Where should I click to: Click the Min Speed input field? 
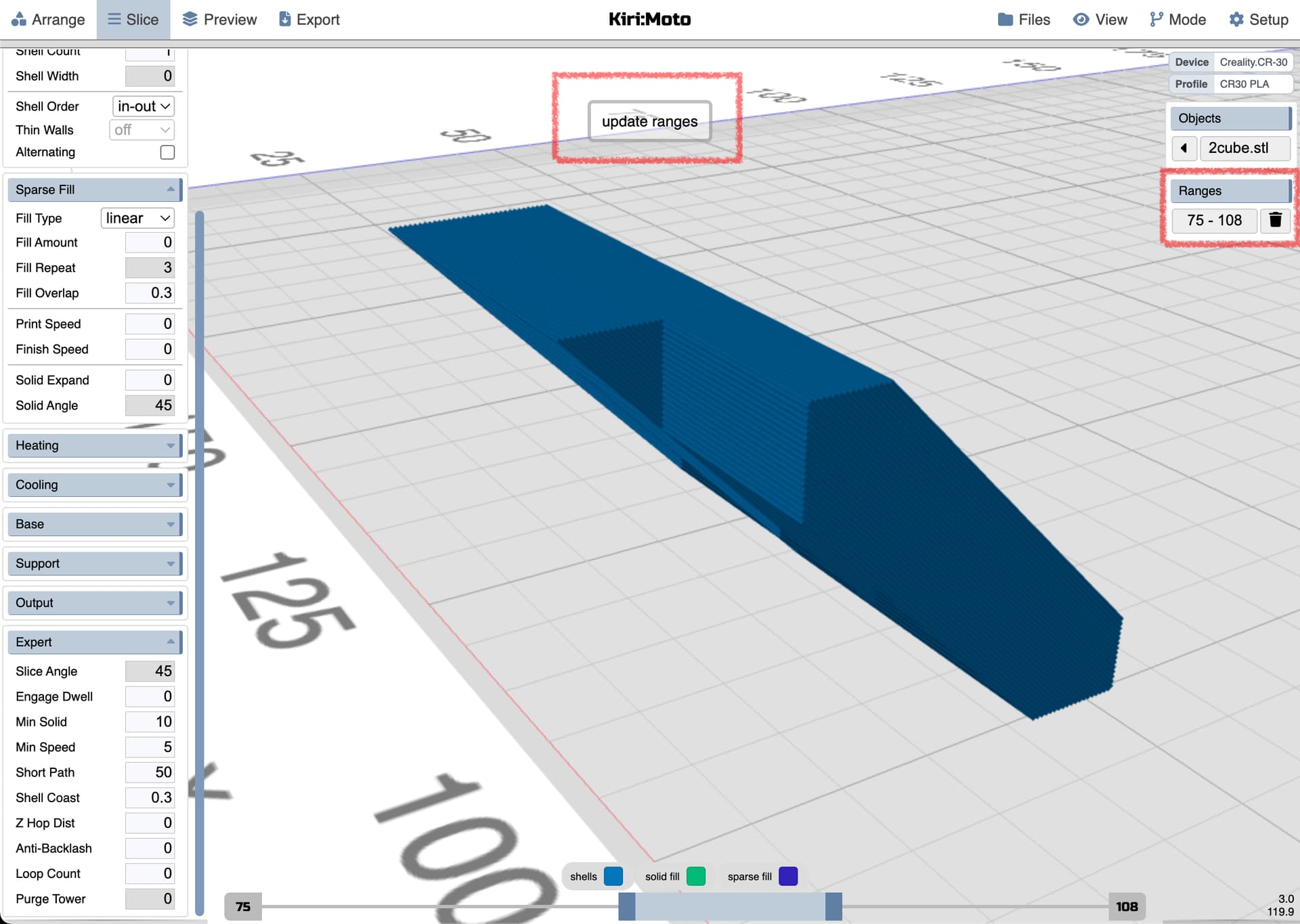tap(150, 747)
